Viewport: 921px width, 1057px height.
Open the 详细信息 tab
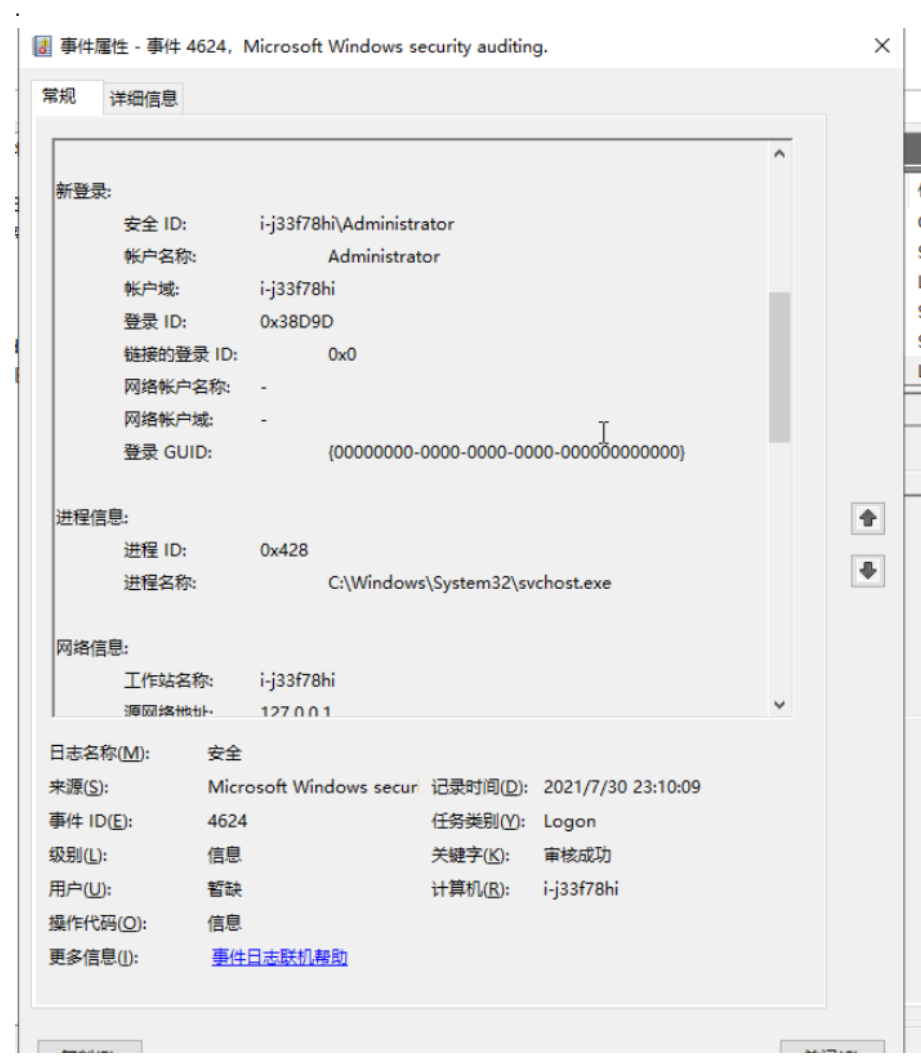pos(143,98)
